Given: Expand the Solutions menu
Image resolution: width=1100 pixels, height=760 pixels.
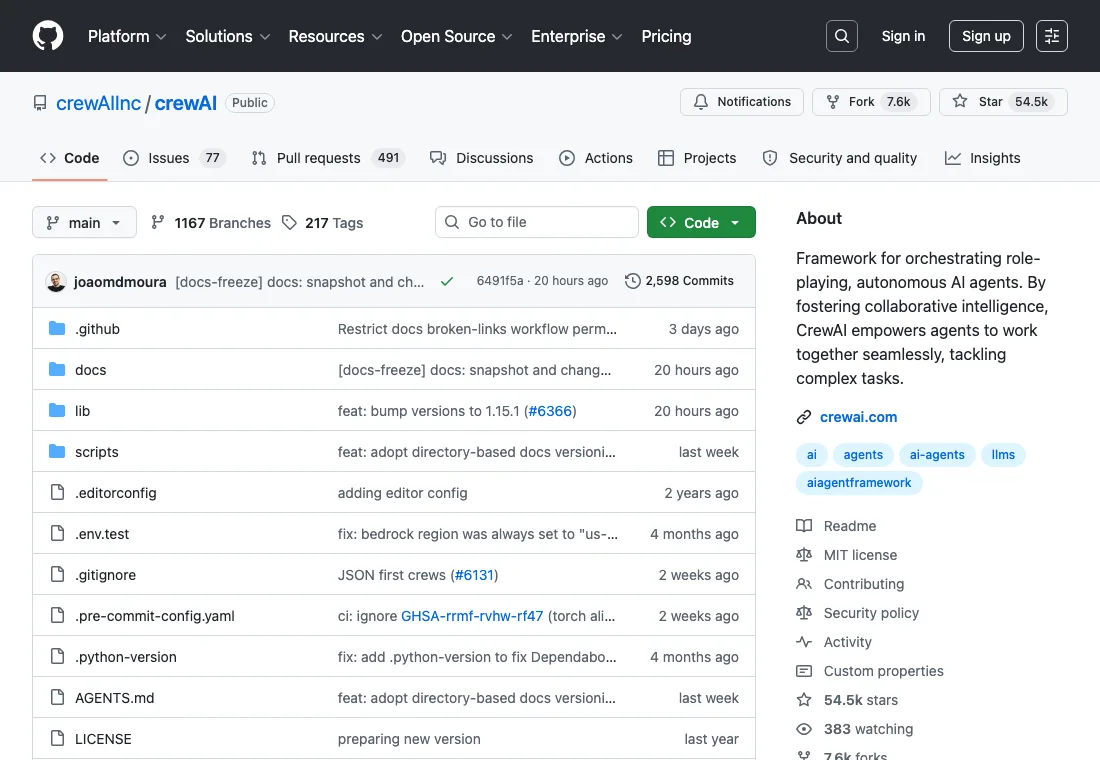Looking at the screenshot, I should [227, 36].
